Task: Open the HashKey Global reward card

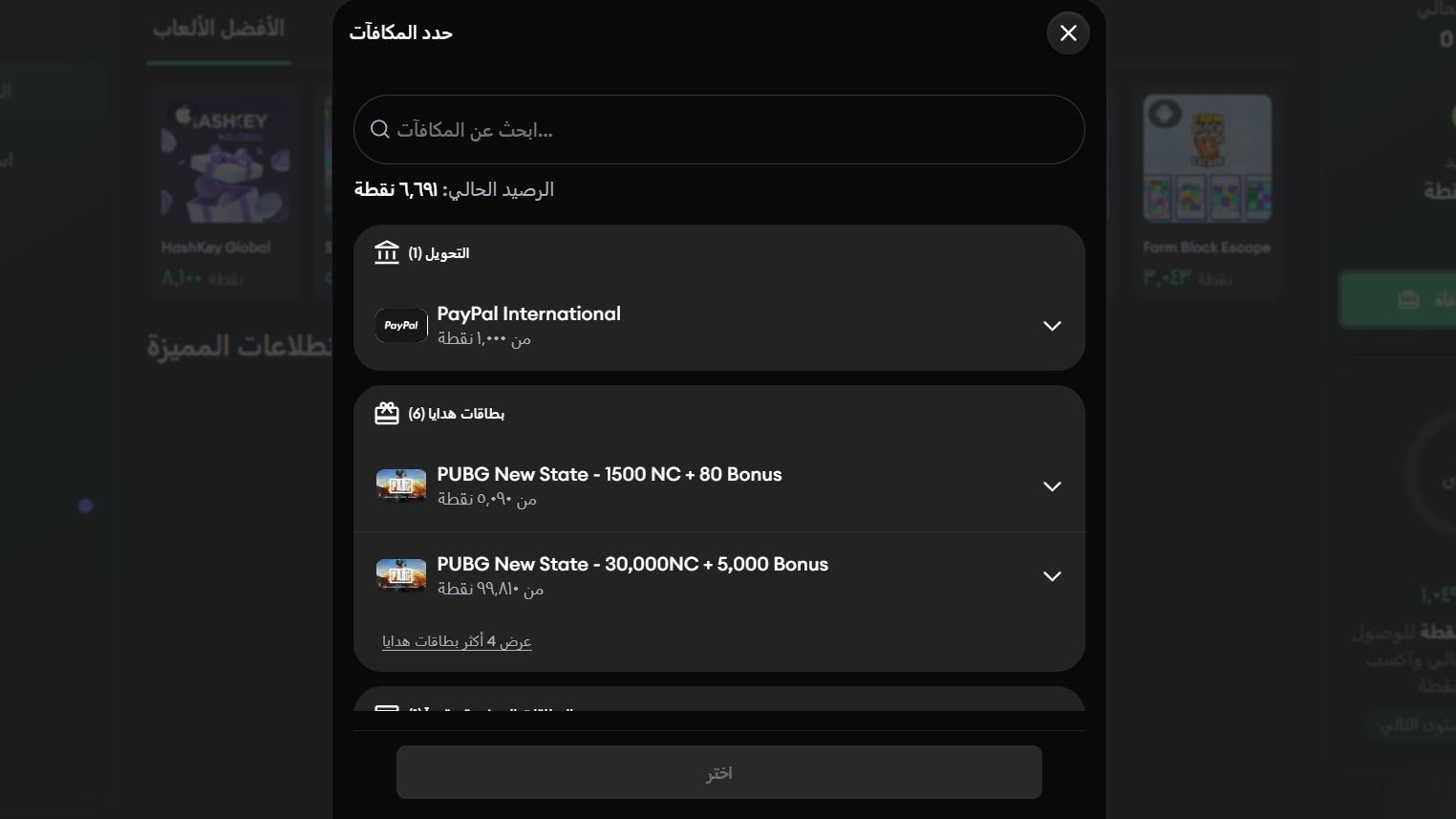Action: 225,191
